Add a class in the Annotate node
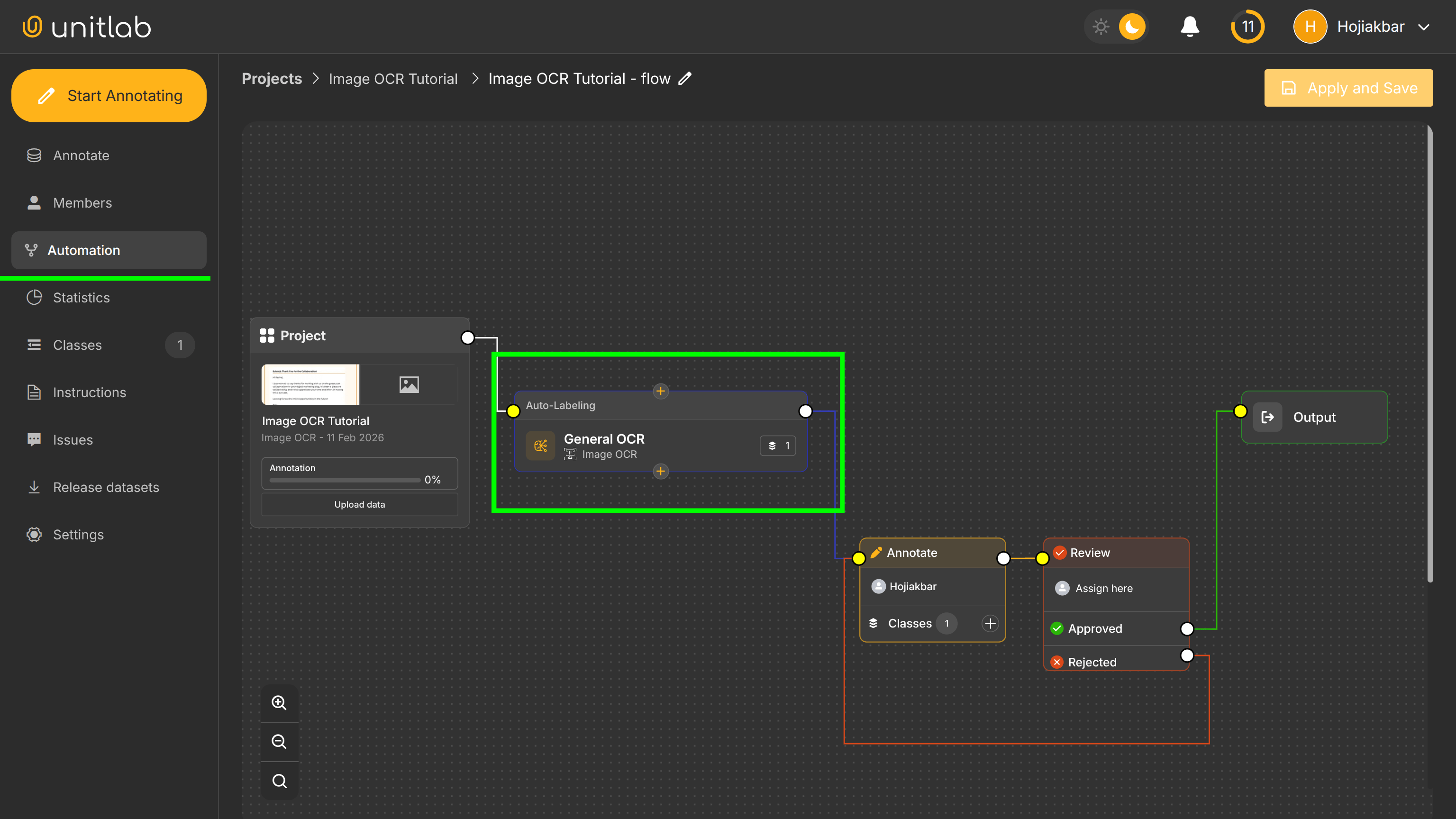The image size is (1456, 819). 990,623
